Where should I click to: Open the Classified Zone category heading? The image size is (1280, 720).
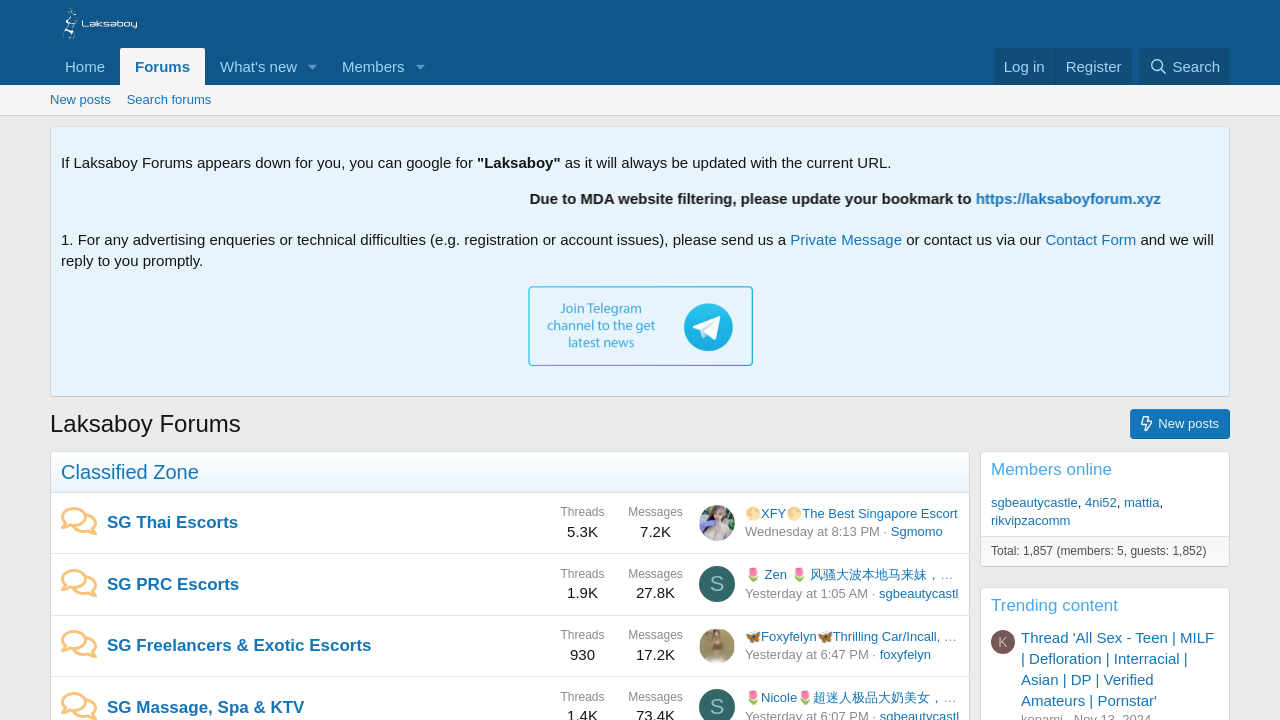130,472
